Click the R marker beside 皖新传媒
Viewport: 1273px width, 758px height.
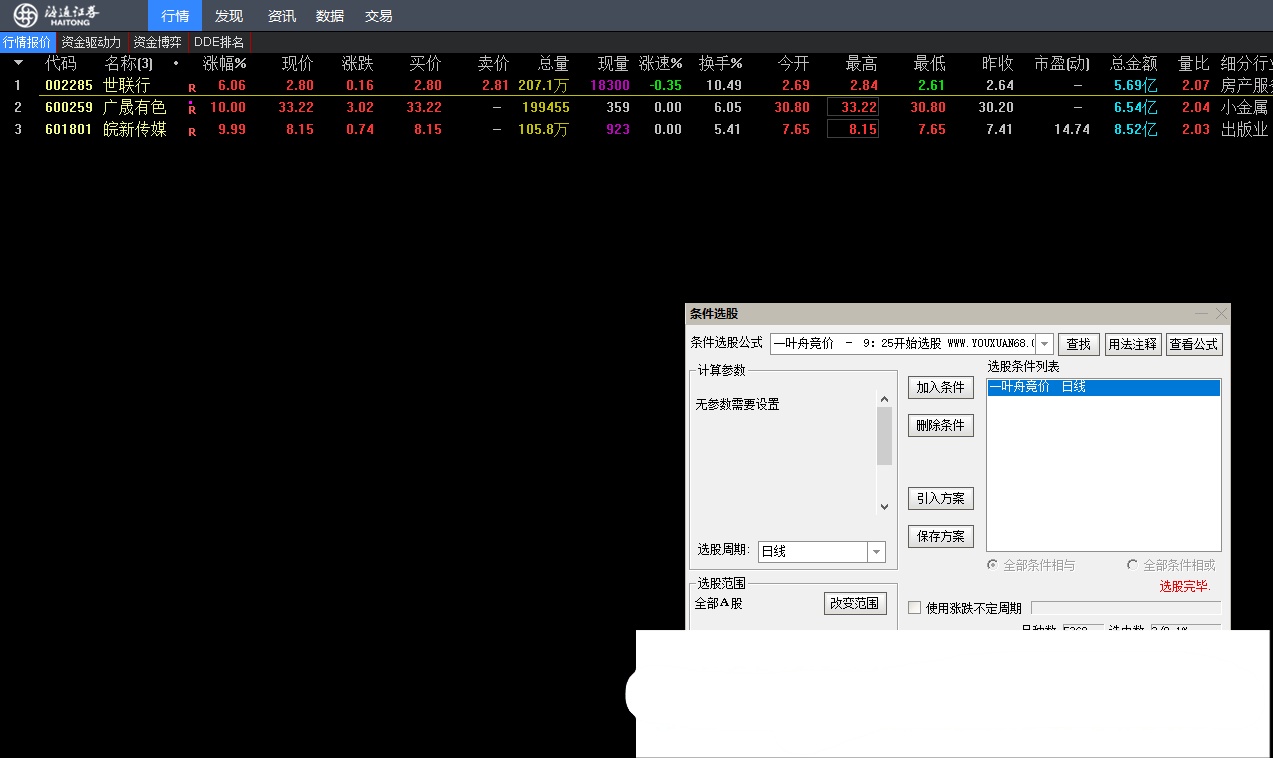(x=192, y=131)
